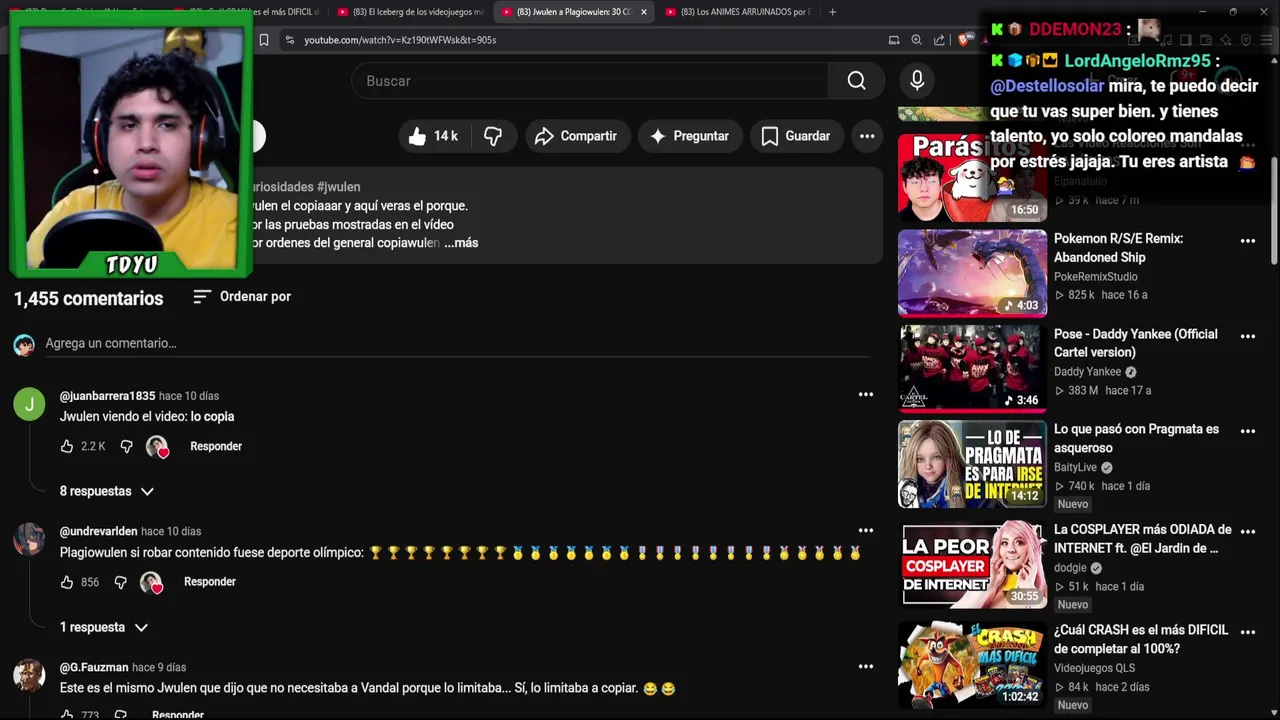The width and height of the screenshot is (1280, 720).
Task: Open @G.Fauzman channel link
Action: tap(94, 667)
